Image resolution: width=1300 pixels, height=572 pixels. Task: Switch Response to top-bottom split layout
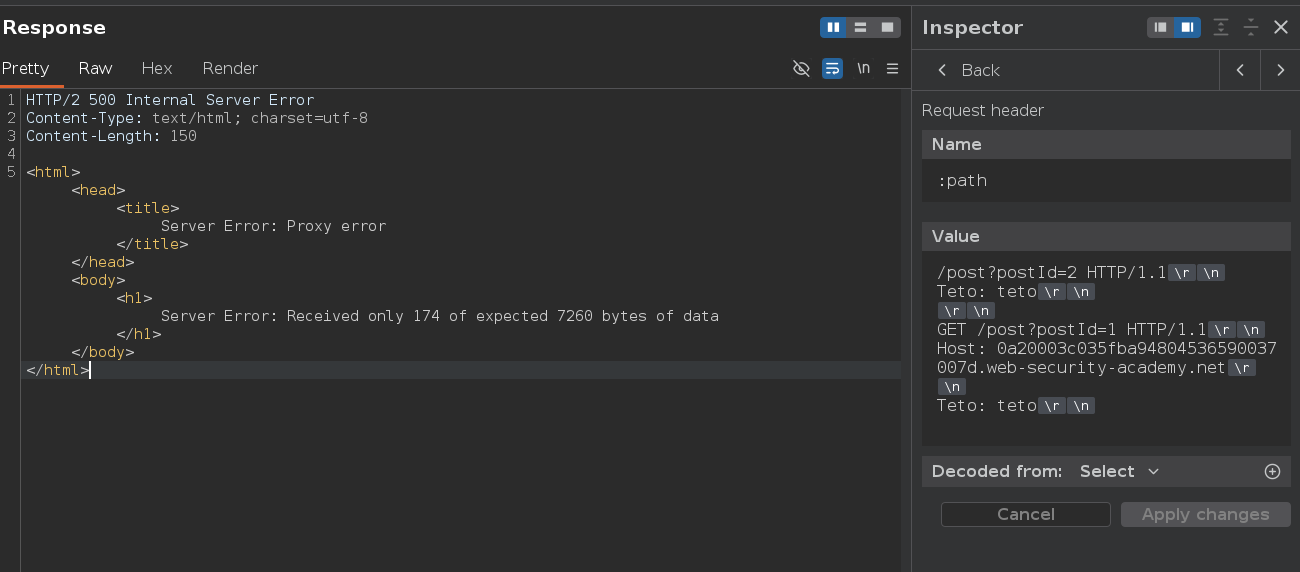click(x=860, y=27)
